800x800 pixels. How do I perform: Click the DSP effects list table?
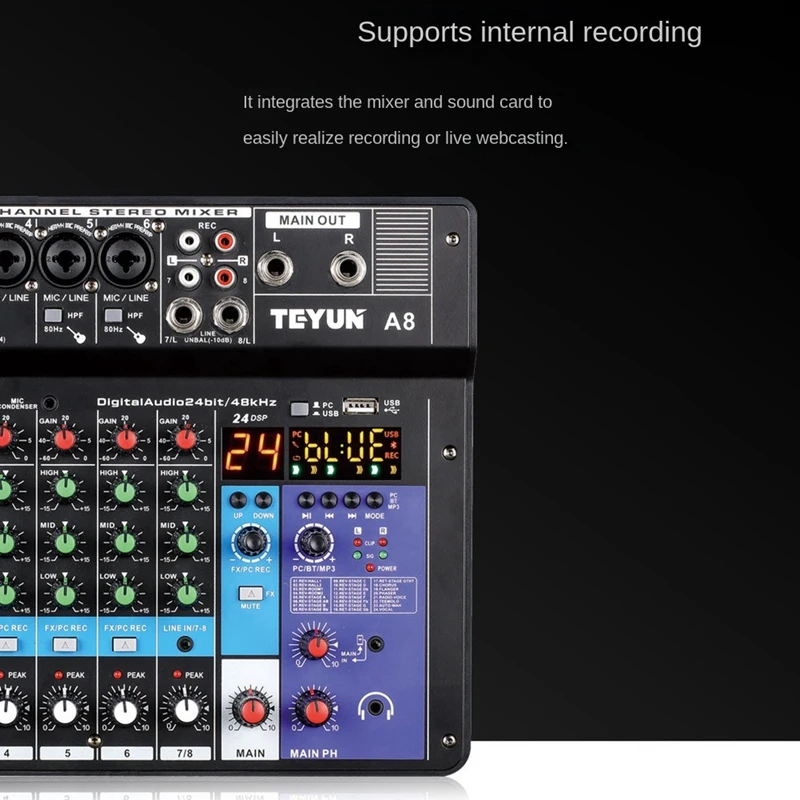[x=354, y=595]
